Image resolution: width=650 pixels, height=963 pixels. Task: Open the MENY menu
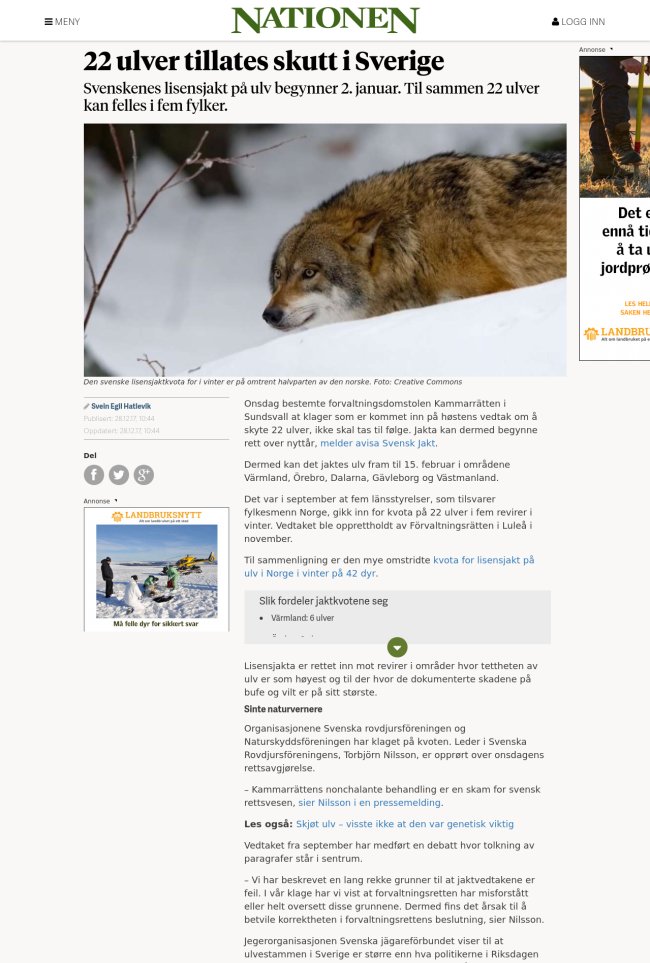tap(62, 21)
